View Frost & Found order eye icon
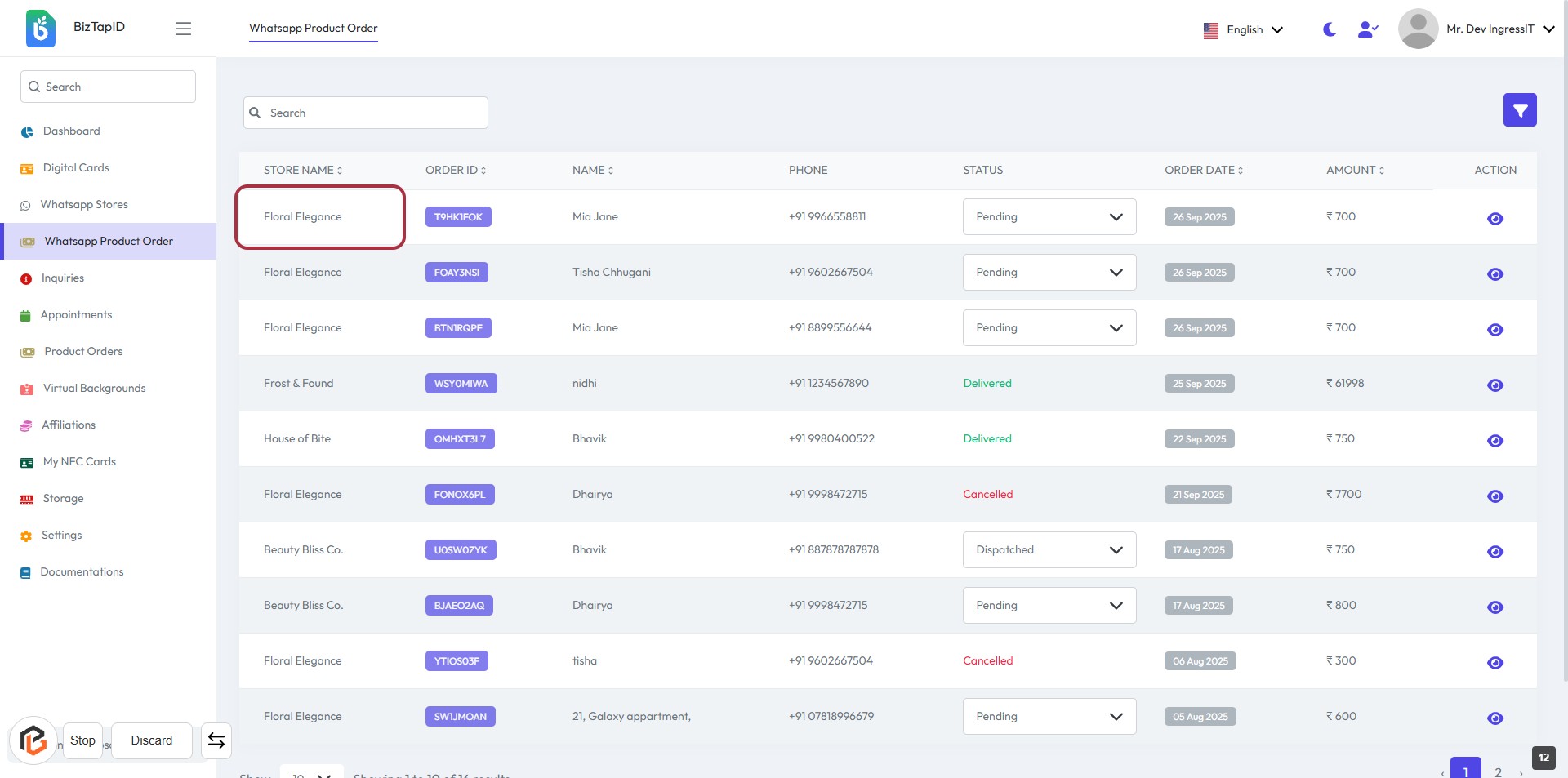The image size is (1568, 778). [x=1494, y=385]
